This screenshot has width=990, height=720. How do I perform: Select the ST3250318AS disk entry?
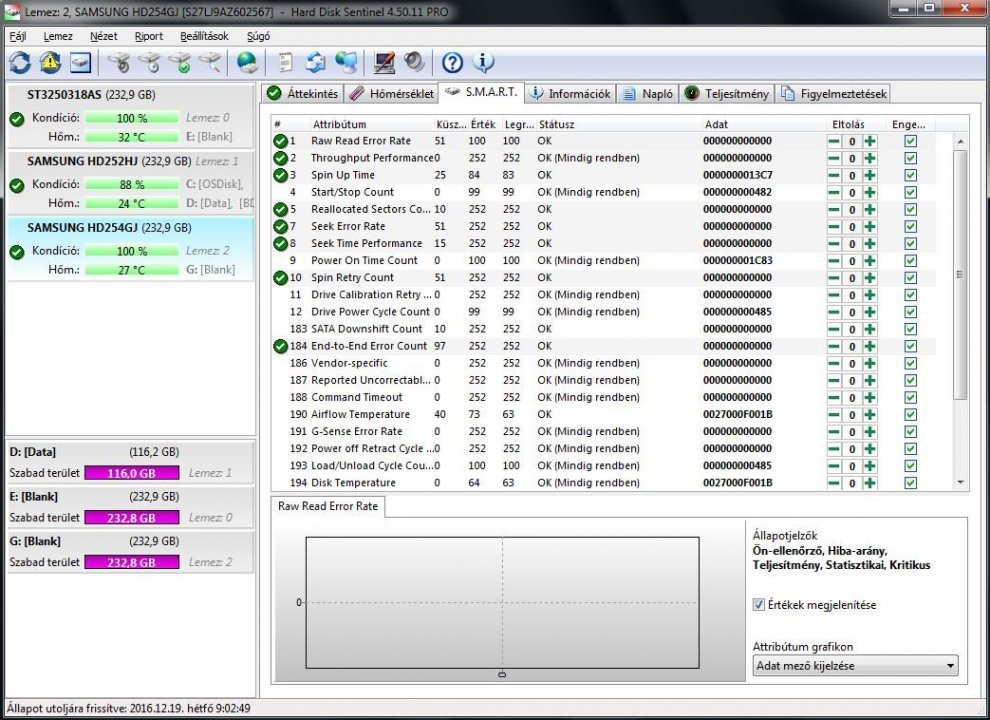pos(130,116)
